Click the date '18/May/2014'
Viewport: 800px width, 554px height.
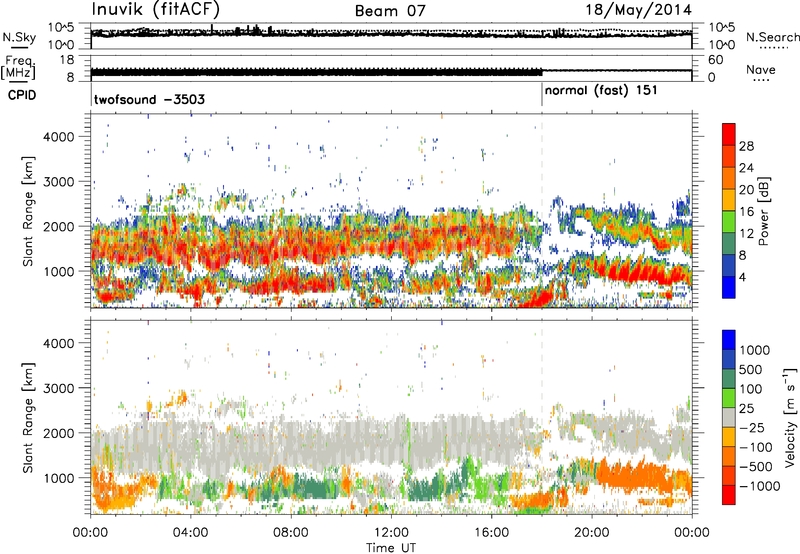[x=639, y=10]
